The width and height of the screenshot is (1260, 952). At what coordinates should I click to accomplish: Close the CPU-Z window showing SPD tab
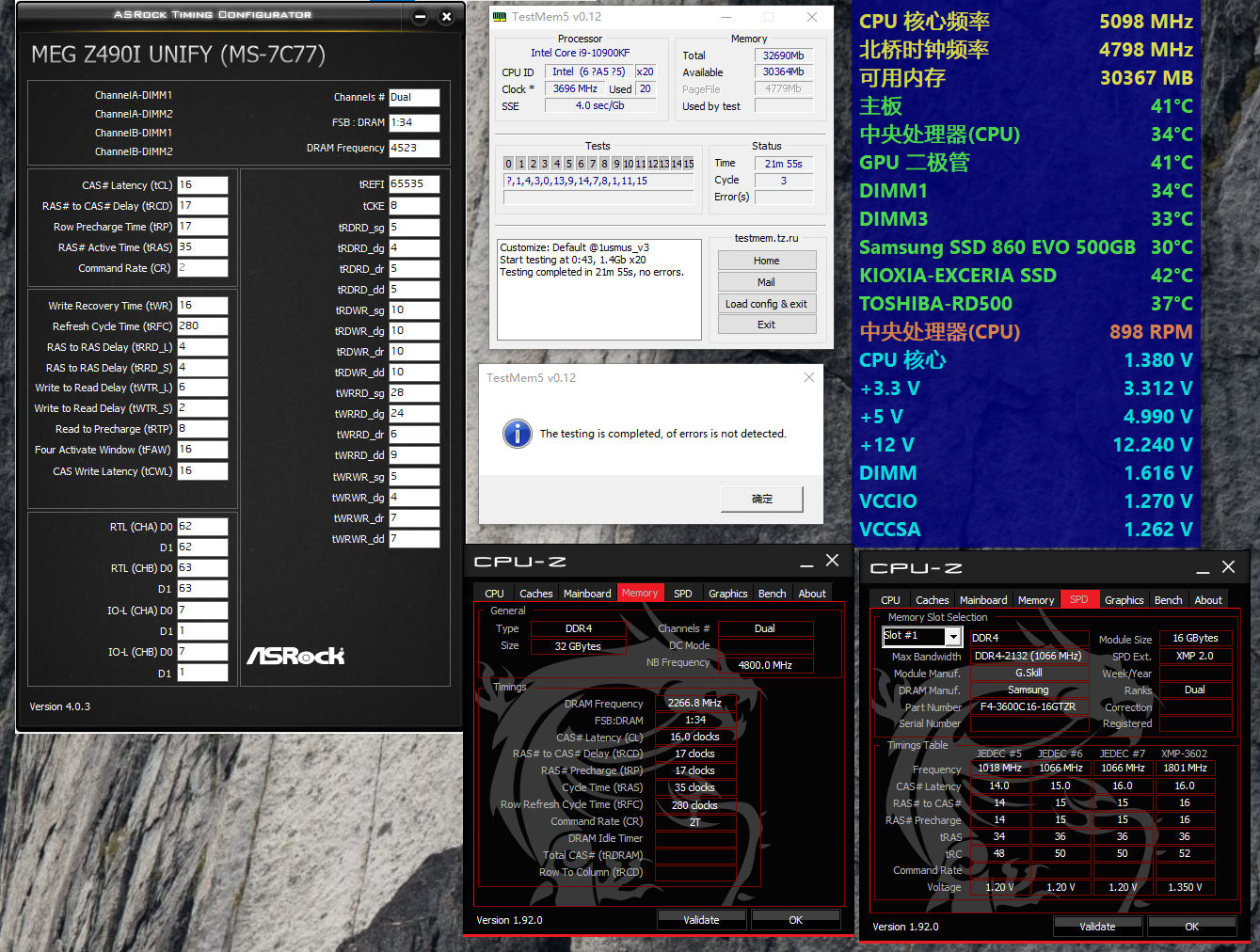coord(1228,567)
